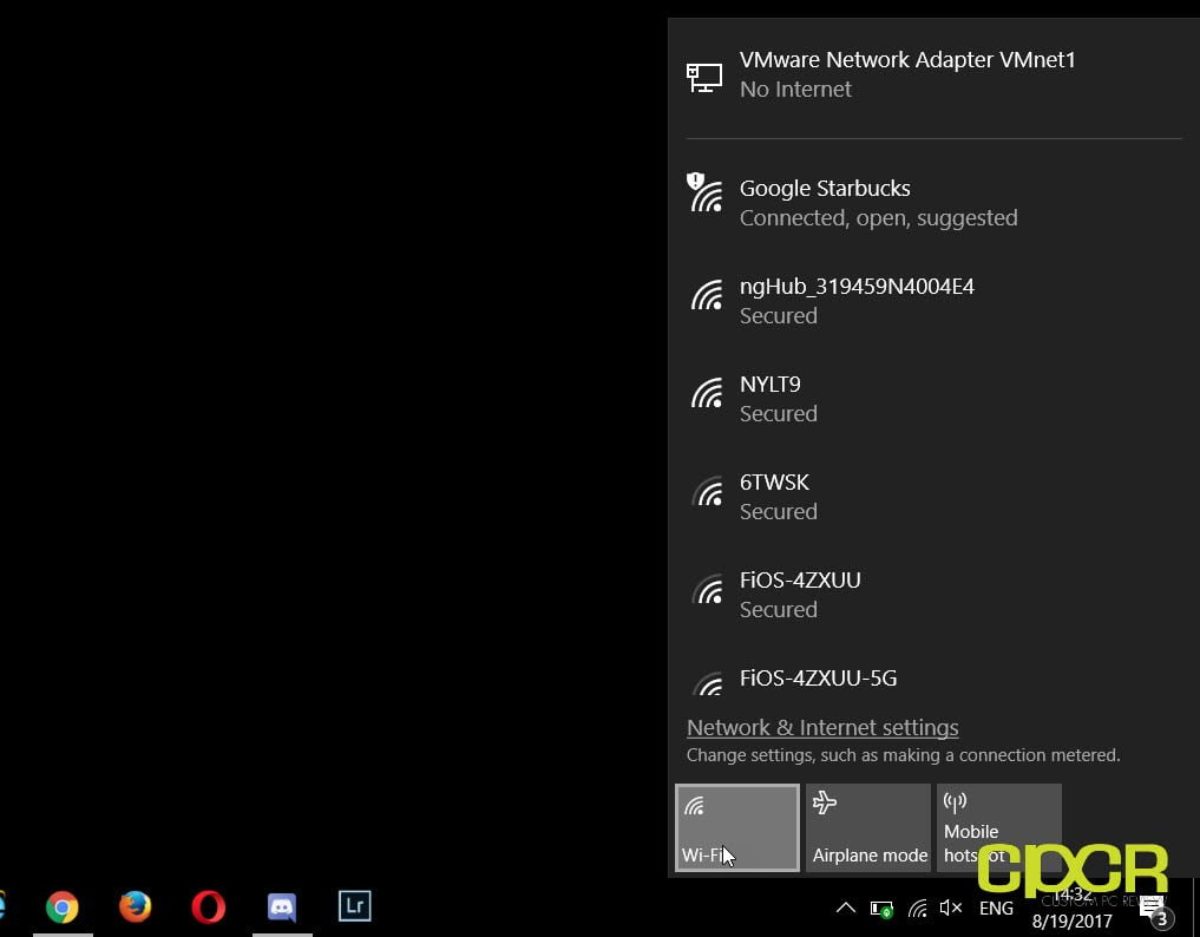Enable Airplane mode

tap(868, 827)
